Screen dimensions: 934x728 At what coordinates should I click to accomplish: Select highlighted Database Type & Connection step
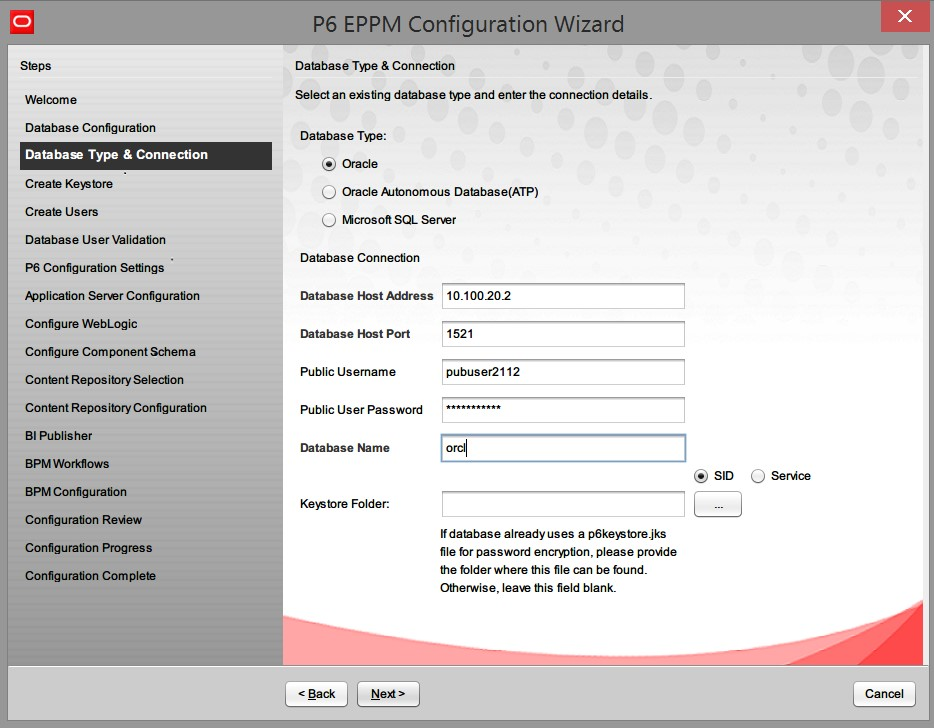pyautogui.click(x=146, y=155)
